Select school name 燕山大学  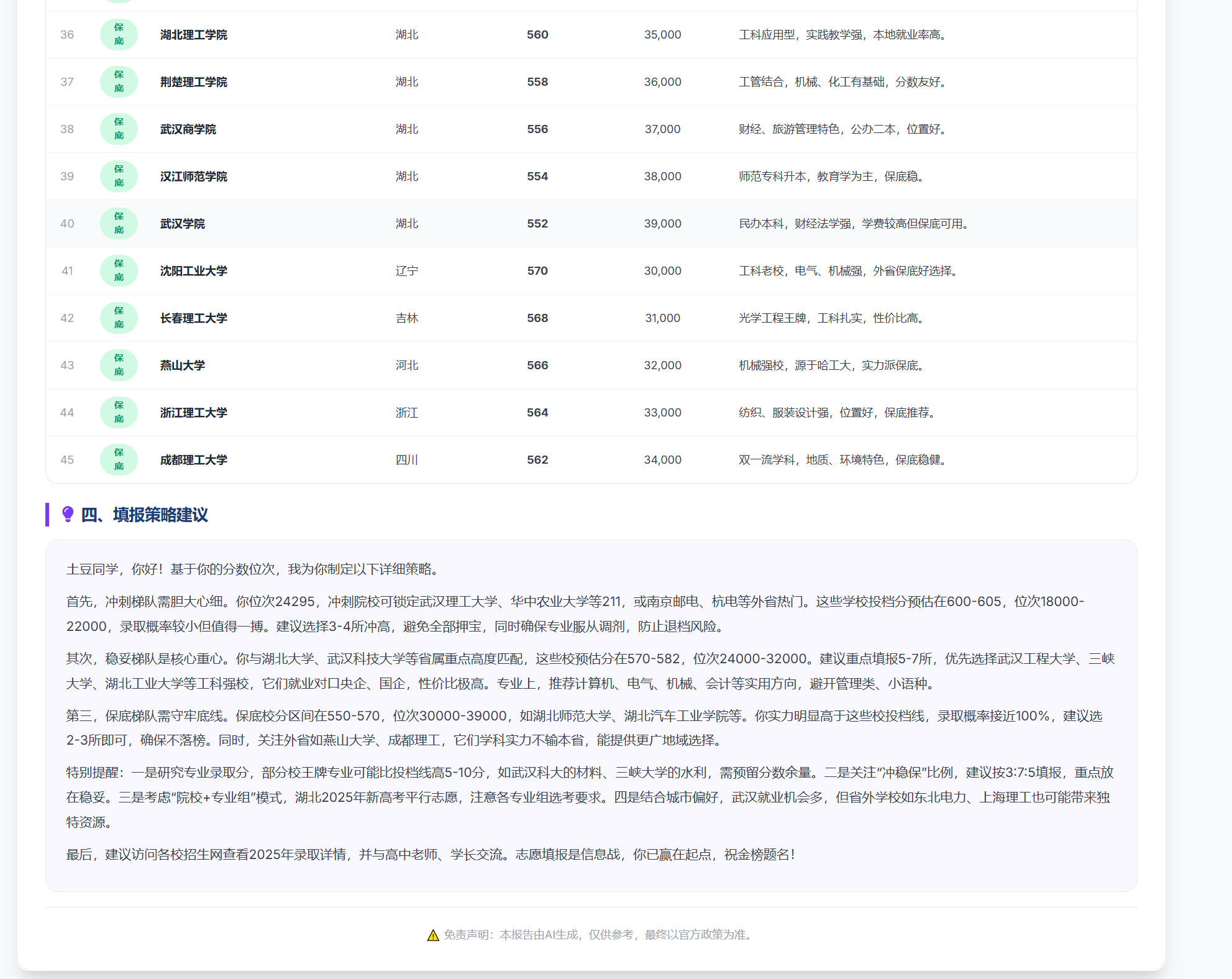click(x=183, y=365)
